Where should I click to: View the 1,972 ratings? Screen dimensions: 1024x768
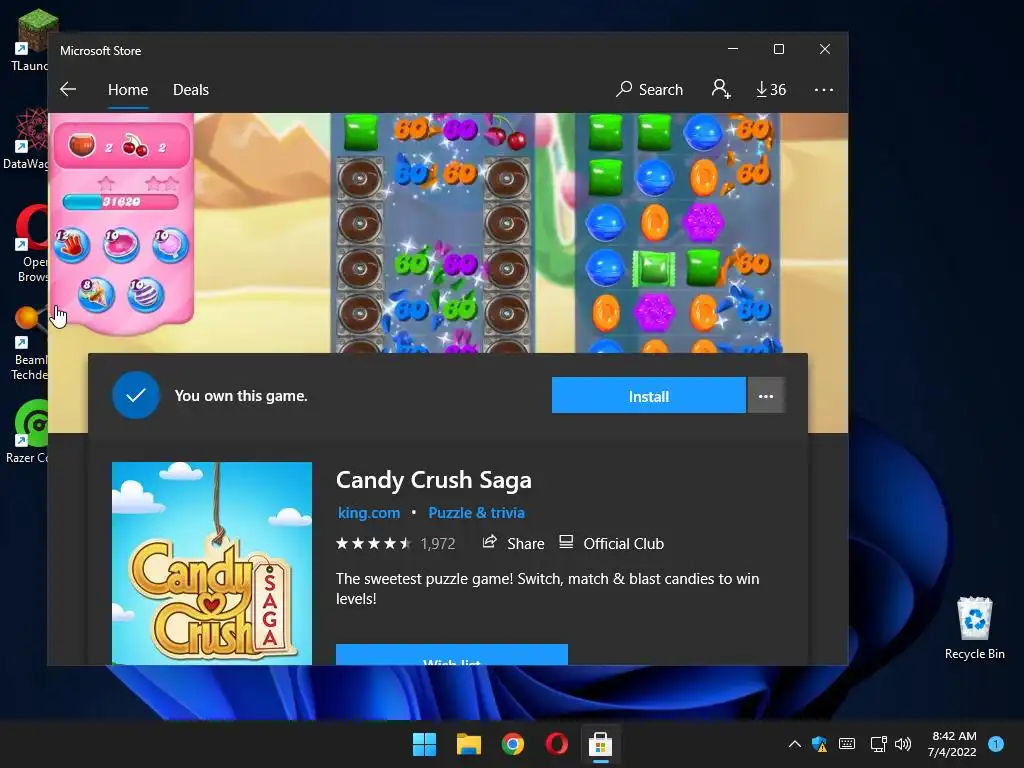[438, 543]
